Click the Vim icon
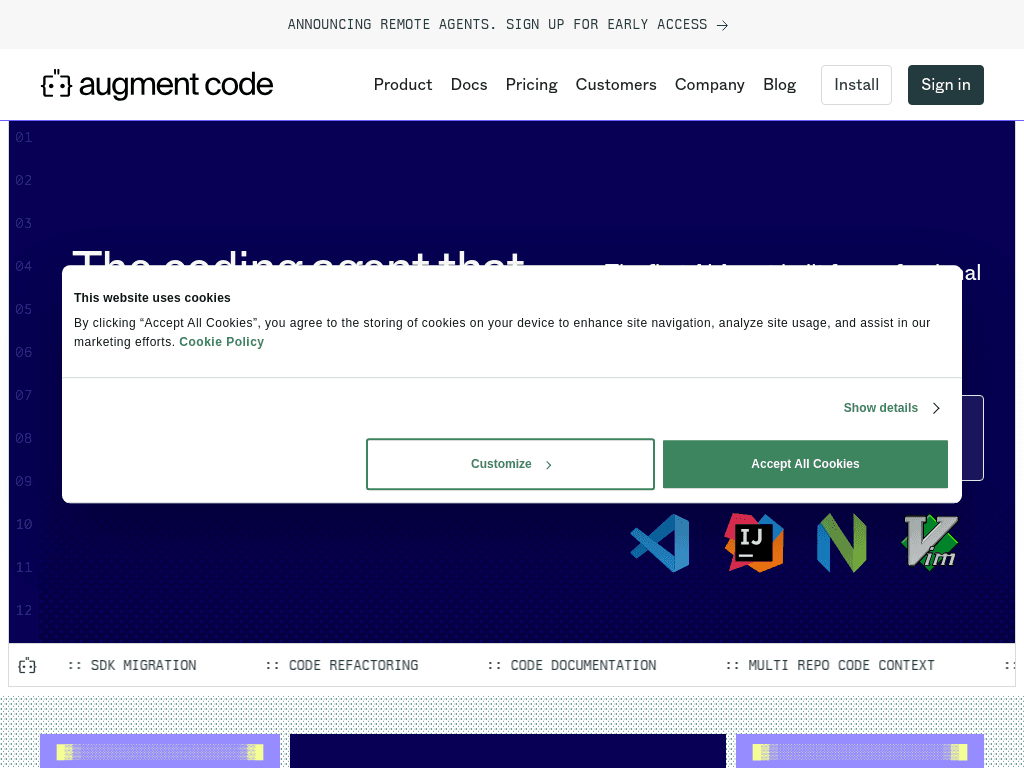 [929, 543]
